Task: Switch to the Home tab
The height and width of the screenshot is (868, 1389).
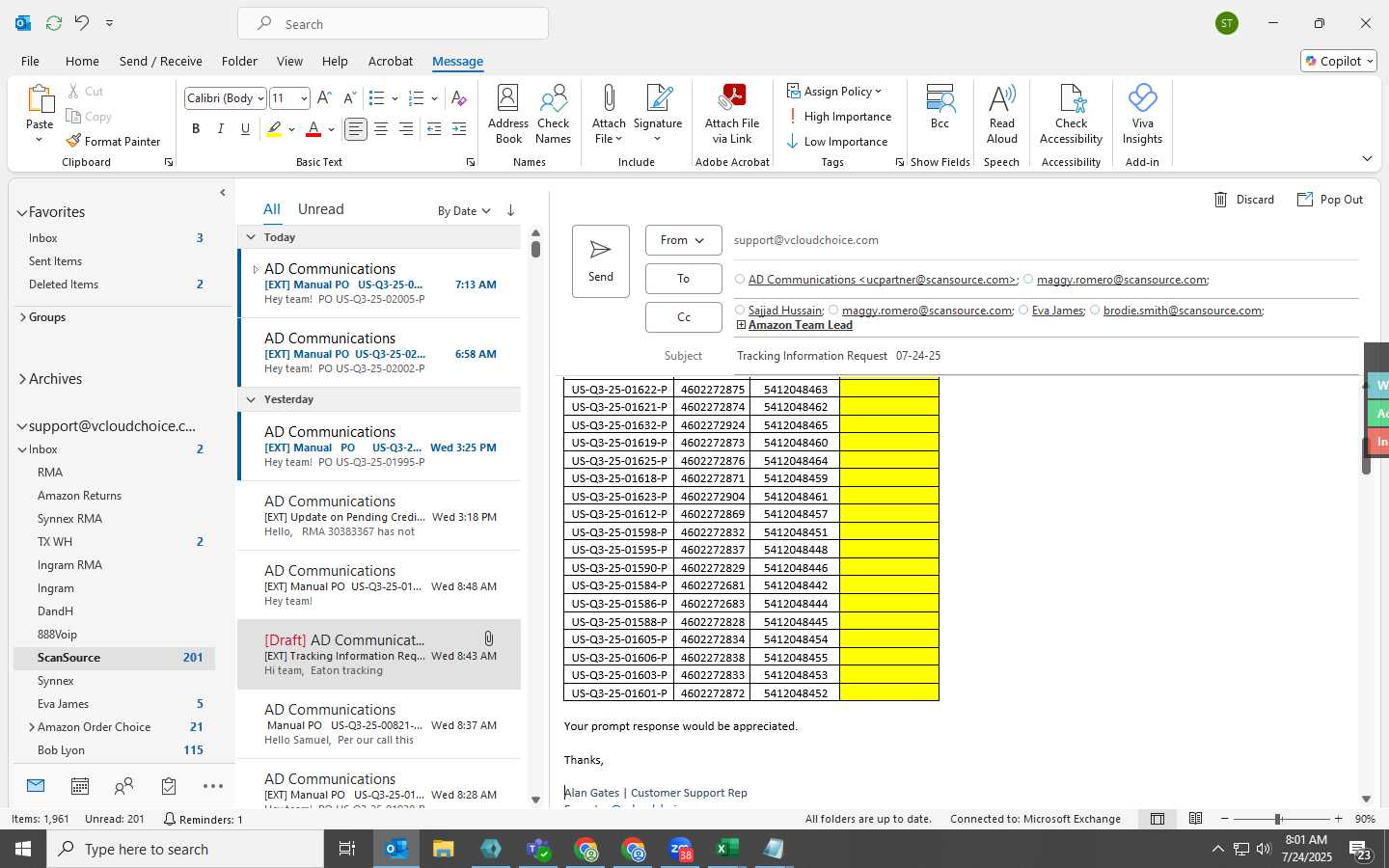Action: [x=82, y=61]
